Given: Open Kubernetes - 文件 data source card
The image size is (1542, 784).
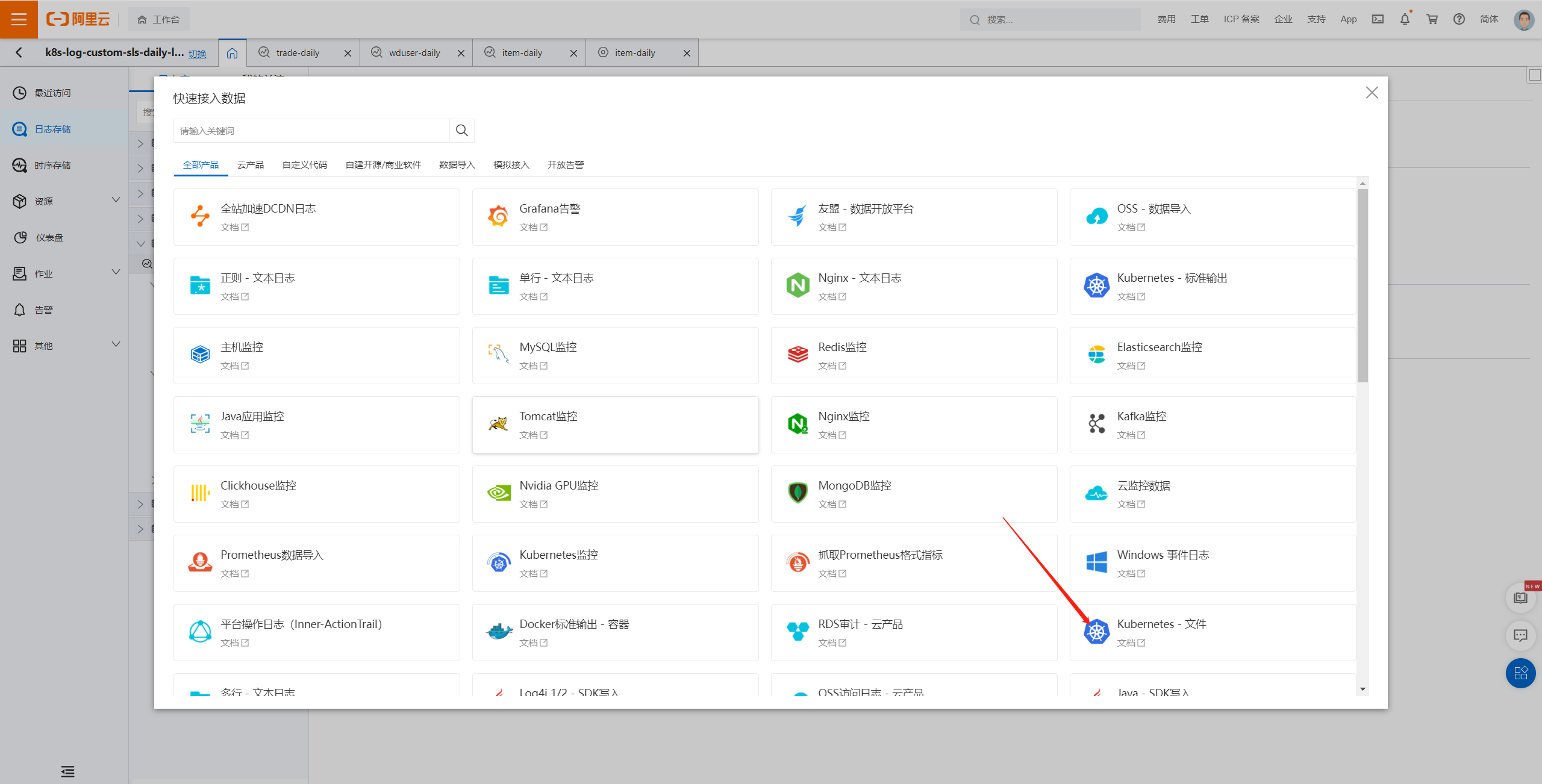Looking at the screenshot, I should pyautogui.click(x=1161, y=624).
